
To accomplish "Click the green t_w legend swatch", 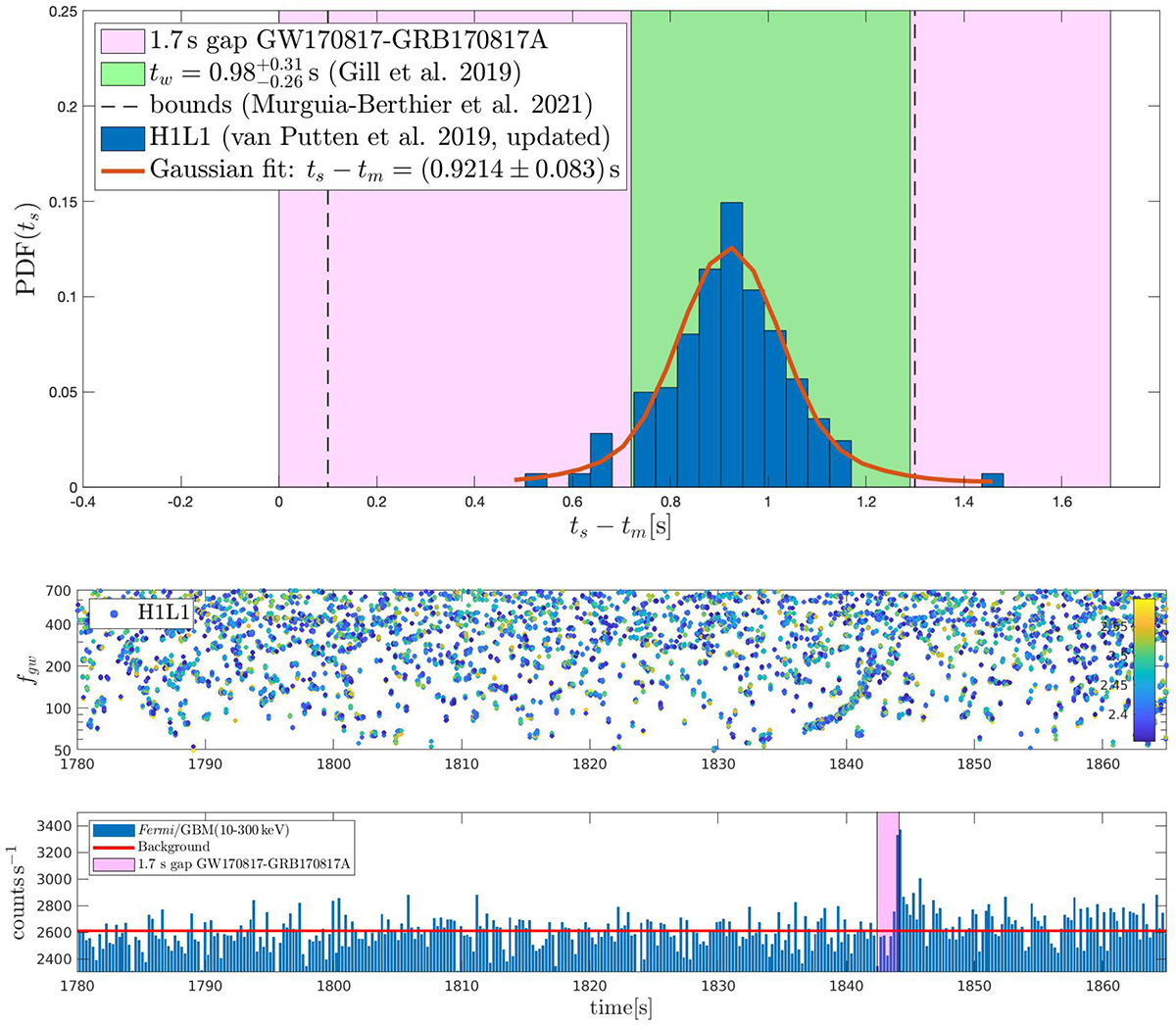I will (x=123, y=73).
